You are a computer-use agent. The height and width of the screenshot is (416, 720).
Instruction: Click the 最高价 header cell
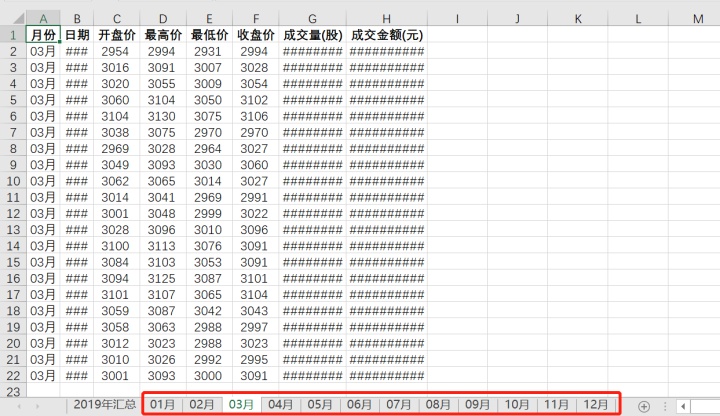163,35
